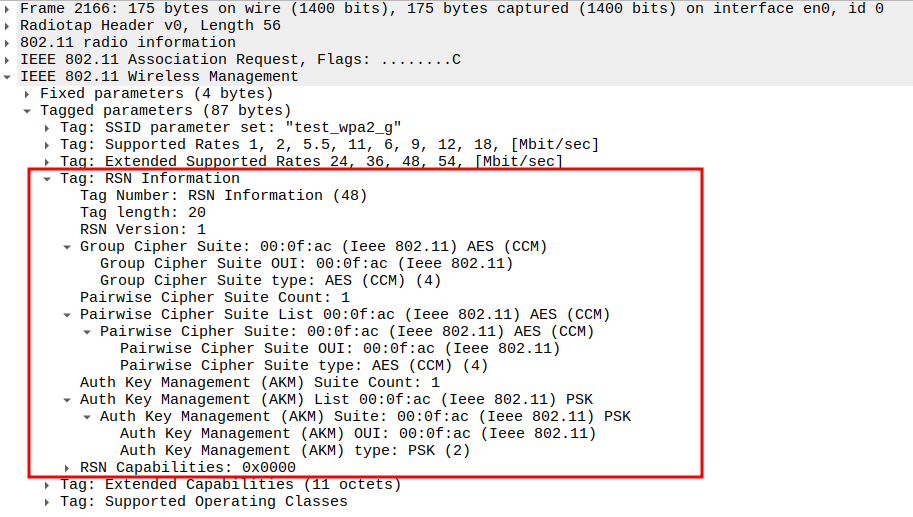Screen dimensions: 913x517
Task: Expand RSN Capabilities 0x0000
Action: tap(68, 467)
